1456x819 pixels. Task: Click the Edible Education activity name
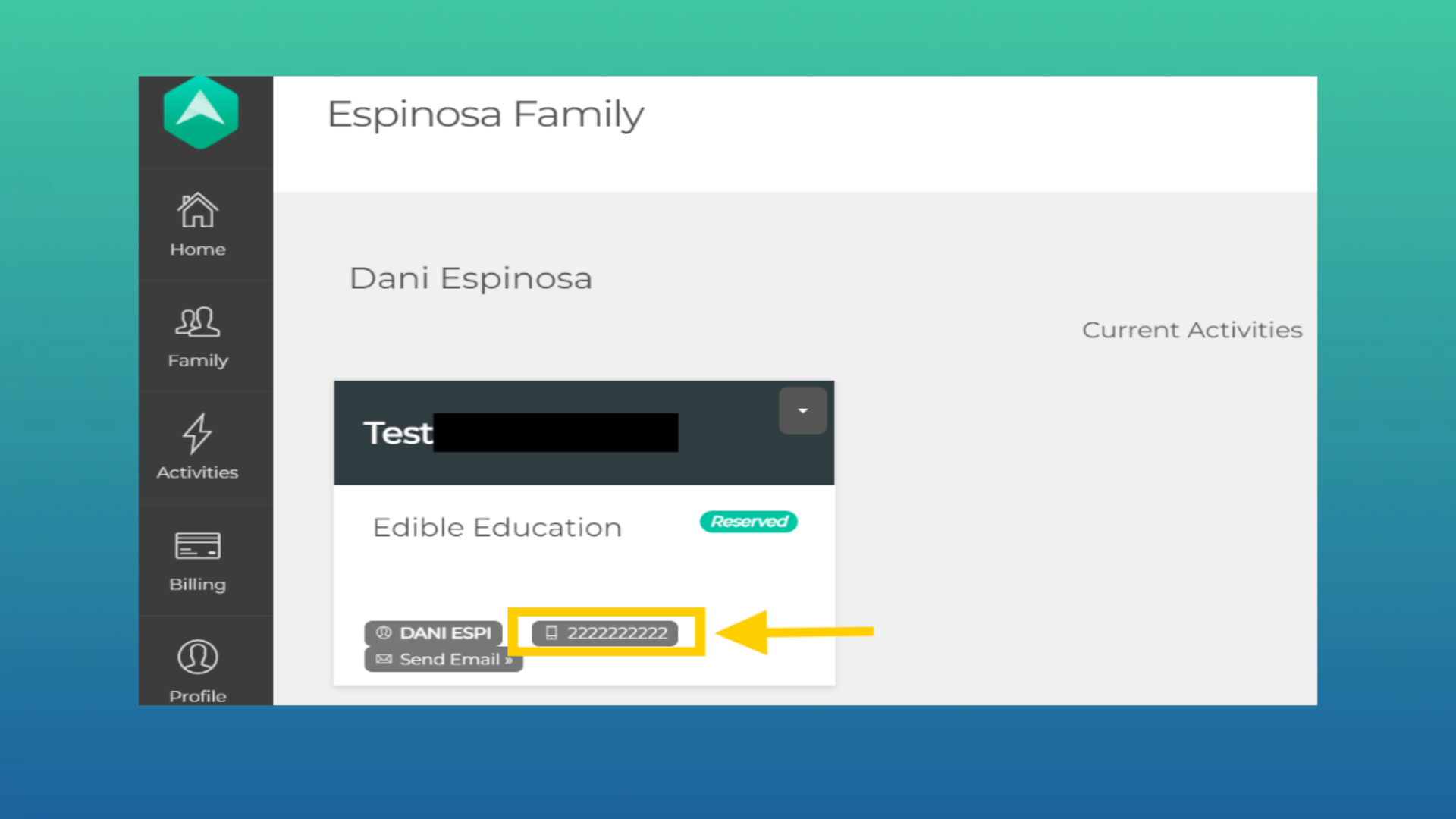[497, 528]
